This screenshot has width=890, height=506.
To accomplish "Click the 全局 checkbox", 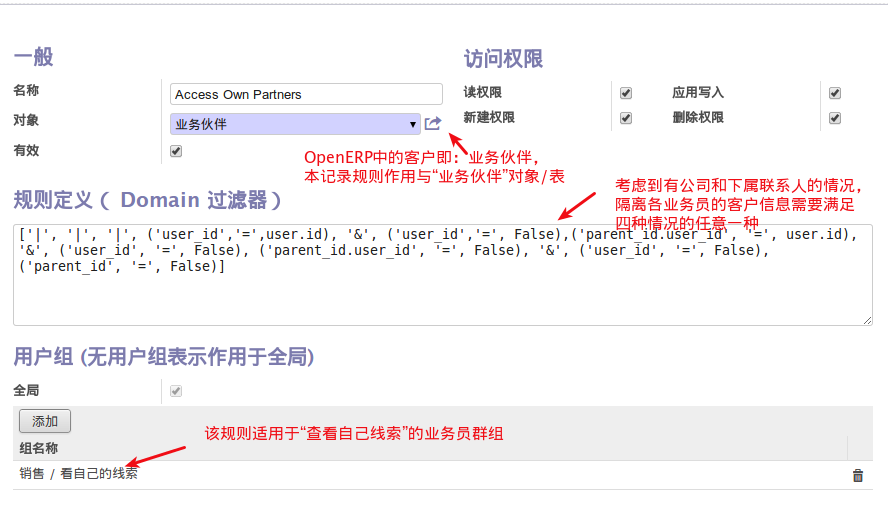I will [x=176, y=391].
